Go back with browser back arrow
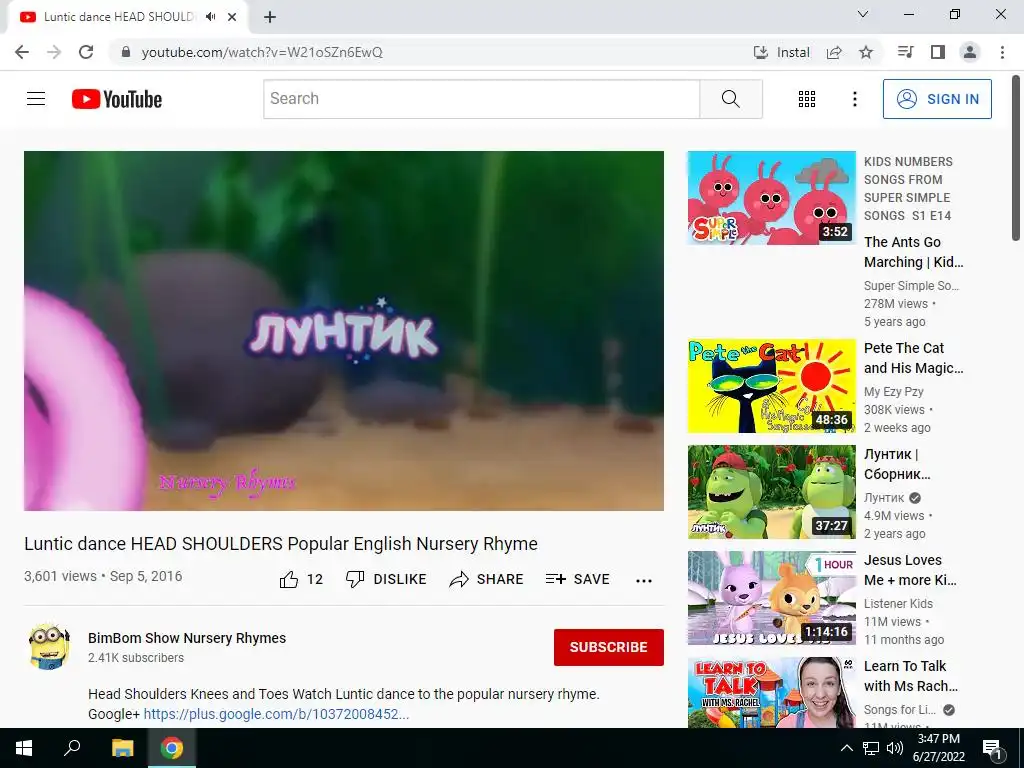 tap(22, 52)
